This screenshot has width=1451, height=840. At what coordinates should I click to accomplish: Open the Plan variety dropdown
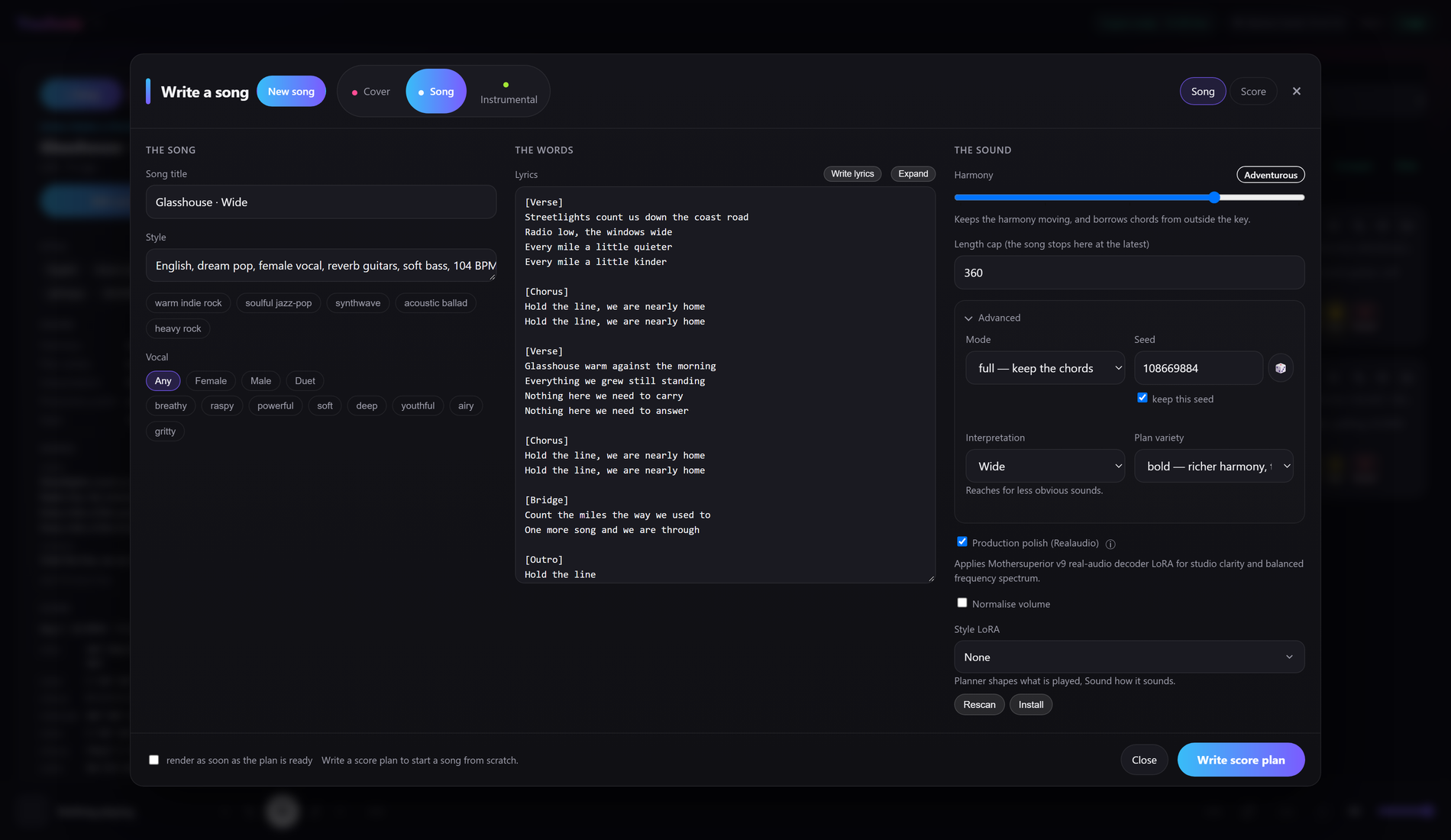click(1213, 466)
